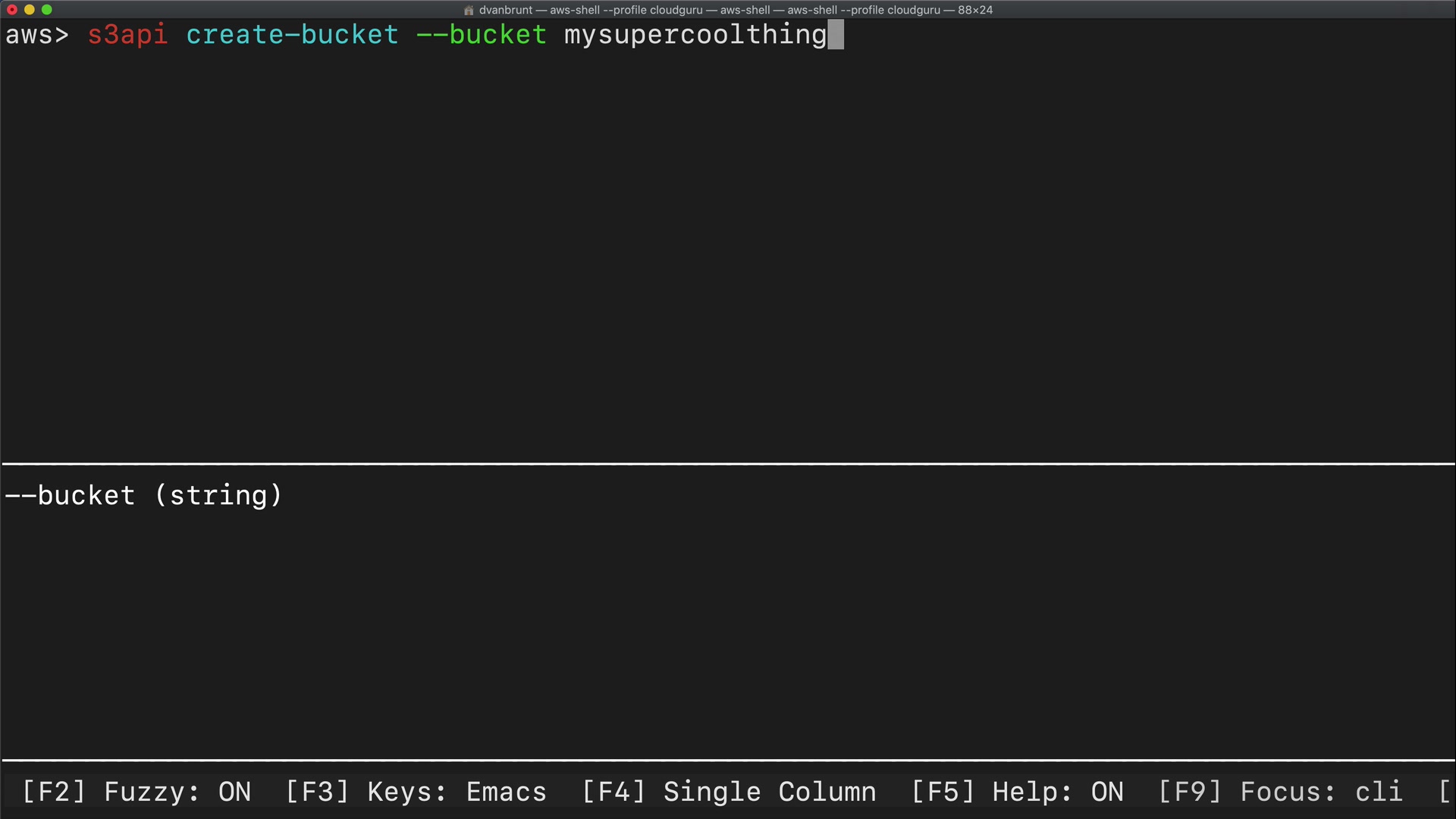Viewport: 1456px width, 819px height.
Task: Toggle the [F4] Single Column layout
Action: (729, 792)
